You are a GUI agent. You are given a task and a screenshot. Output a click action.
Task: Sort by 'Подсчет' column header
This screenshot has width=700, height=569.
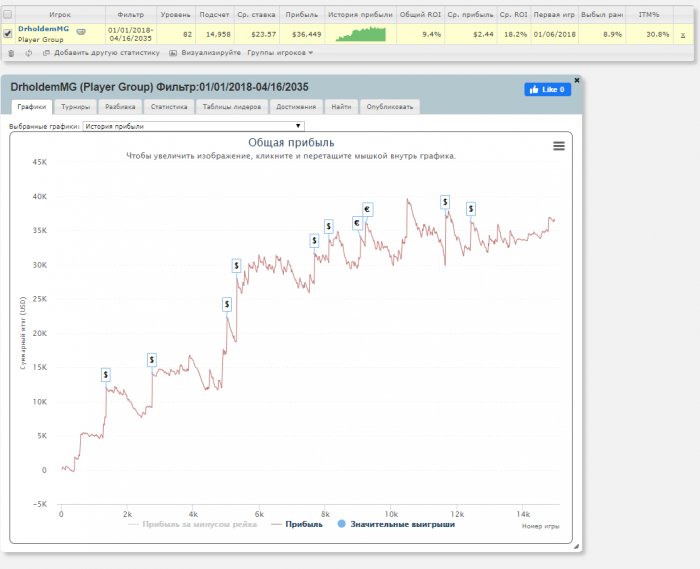click(x=214, y=15)
